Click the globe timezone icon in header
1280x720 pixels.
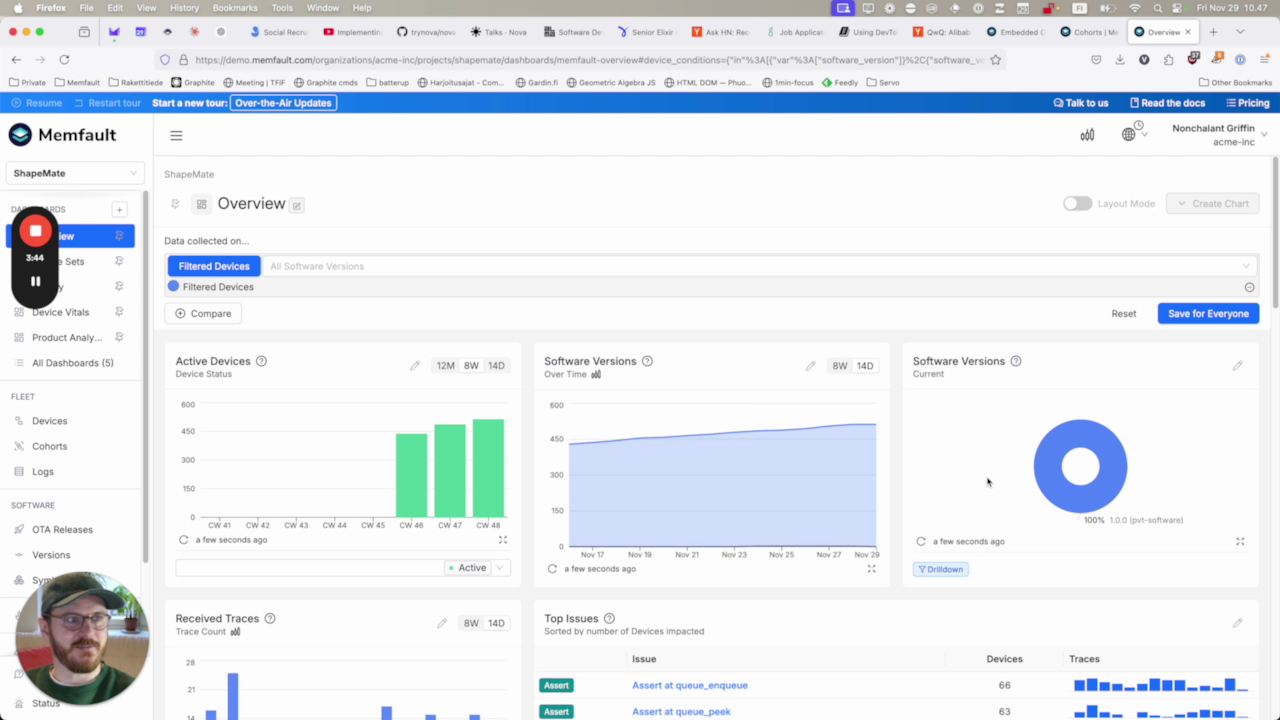[1129, 135]
